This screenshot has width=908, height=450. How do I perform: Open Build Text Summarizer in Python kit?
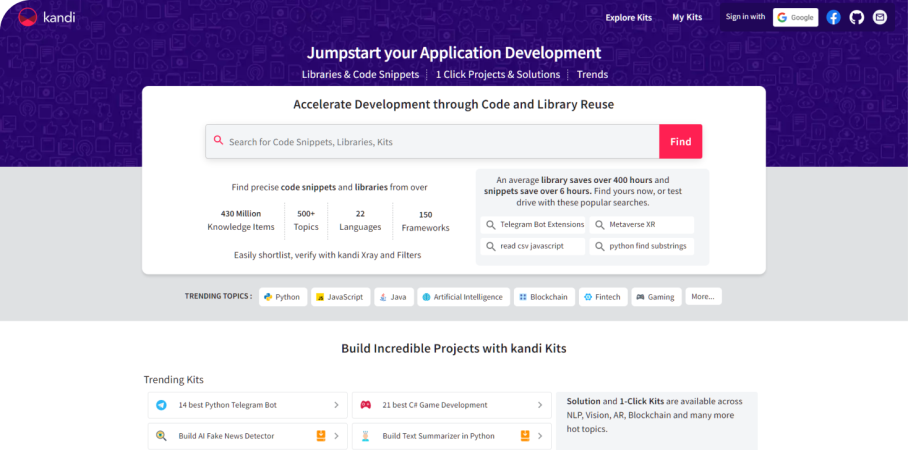click(x=452, y=436)
